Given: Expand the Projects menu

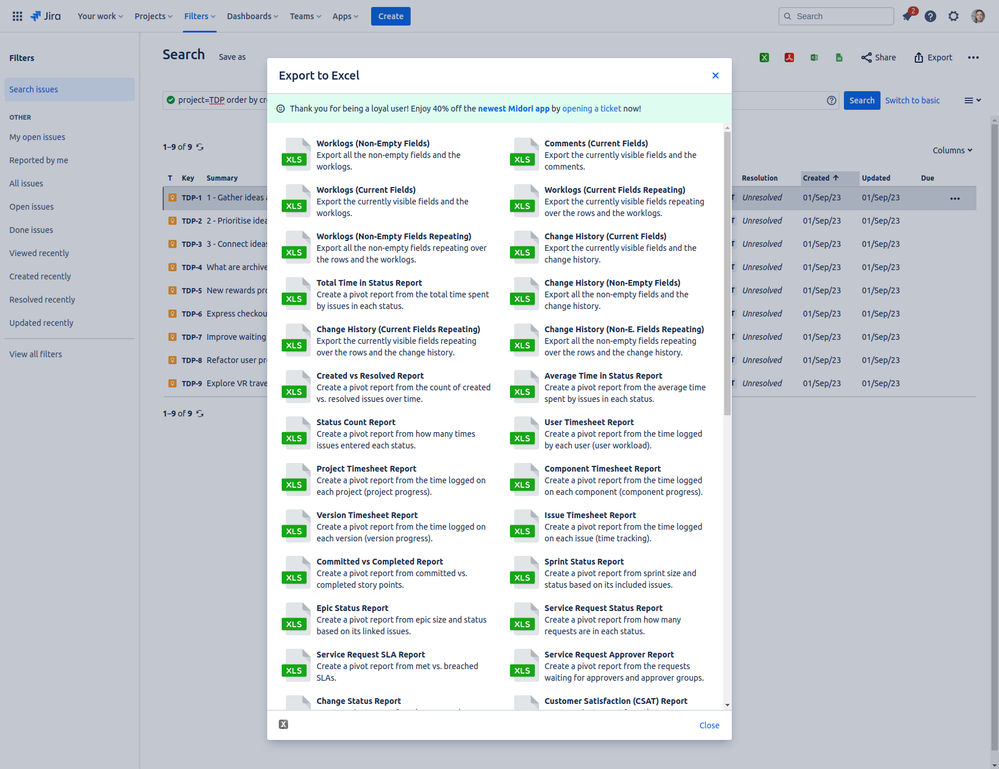Looking at the screenshot, I should pyautogui.click(x=154, y=16).
